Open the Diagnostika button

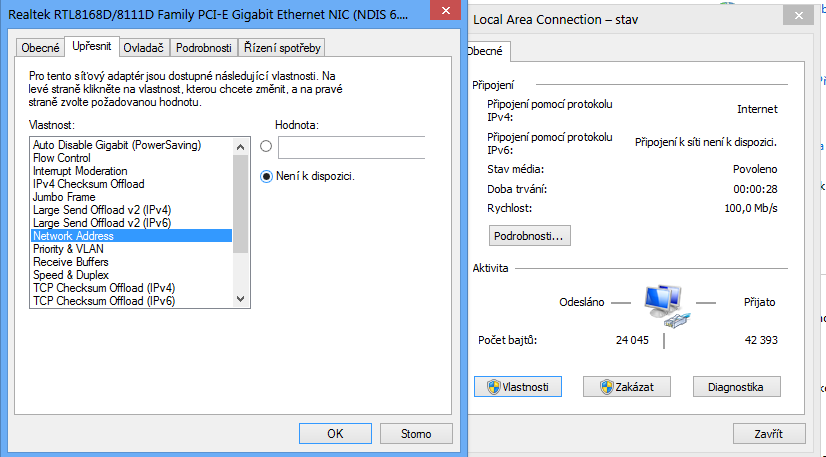tap(735, 387)
